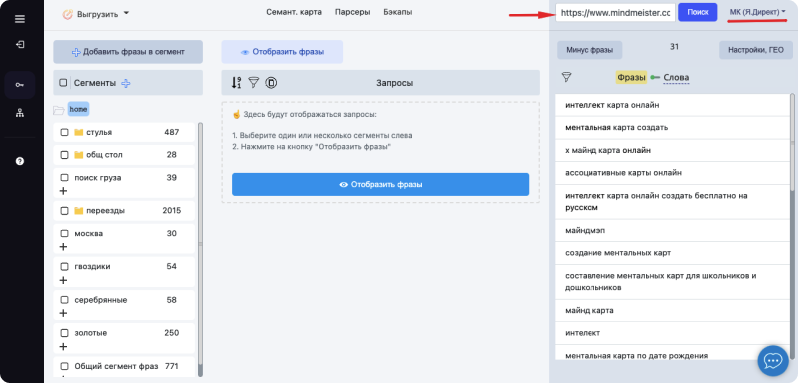
Task: Click the plus icon beside Сегменты
Action: 126,83
